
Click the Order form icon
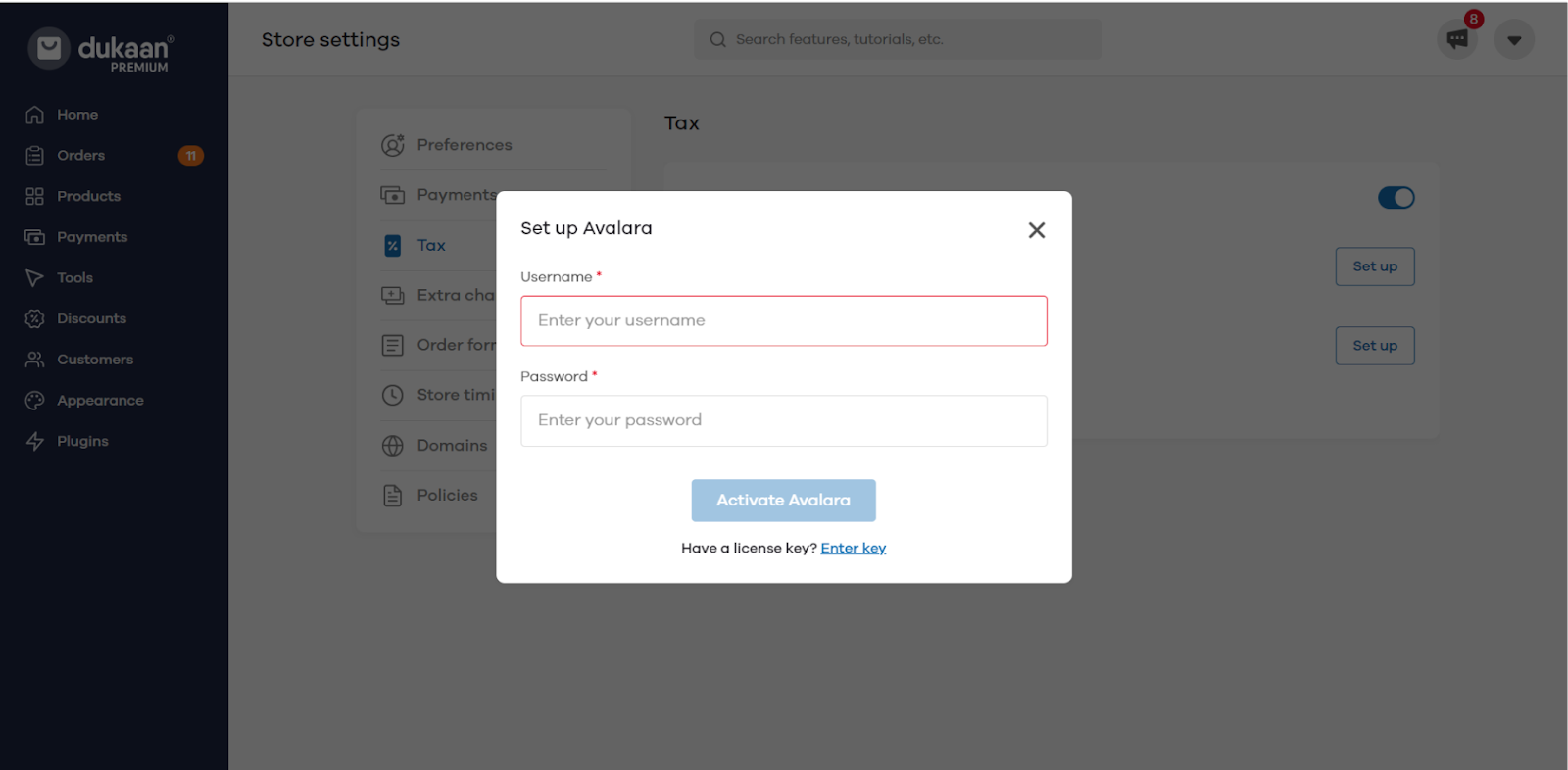(x=393, y=345)
